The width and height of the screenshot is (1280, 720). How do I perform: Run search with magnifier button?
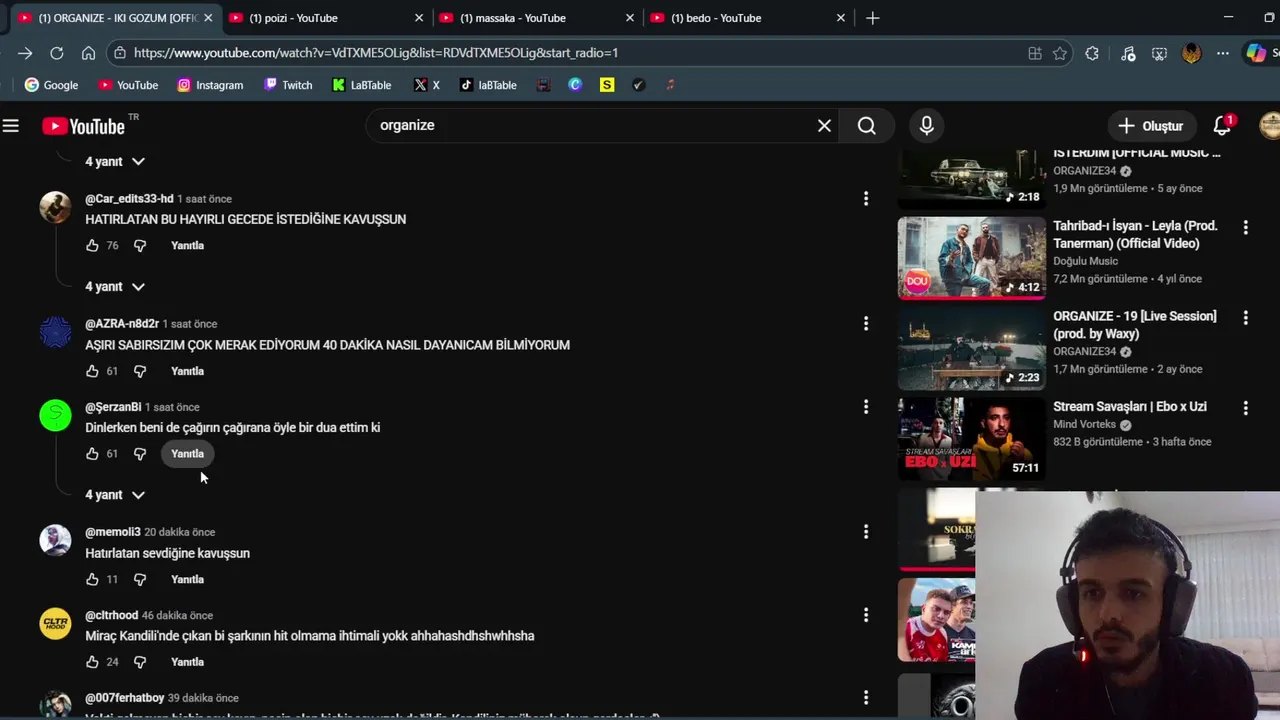(x=867, y=126)
